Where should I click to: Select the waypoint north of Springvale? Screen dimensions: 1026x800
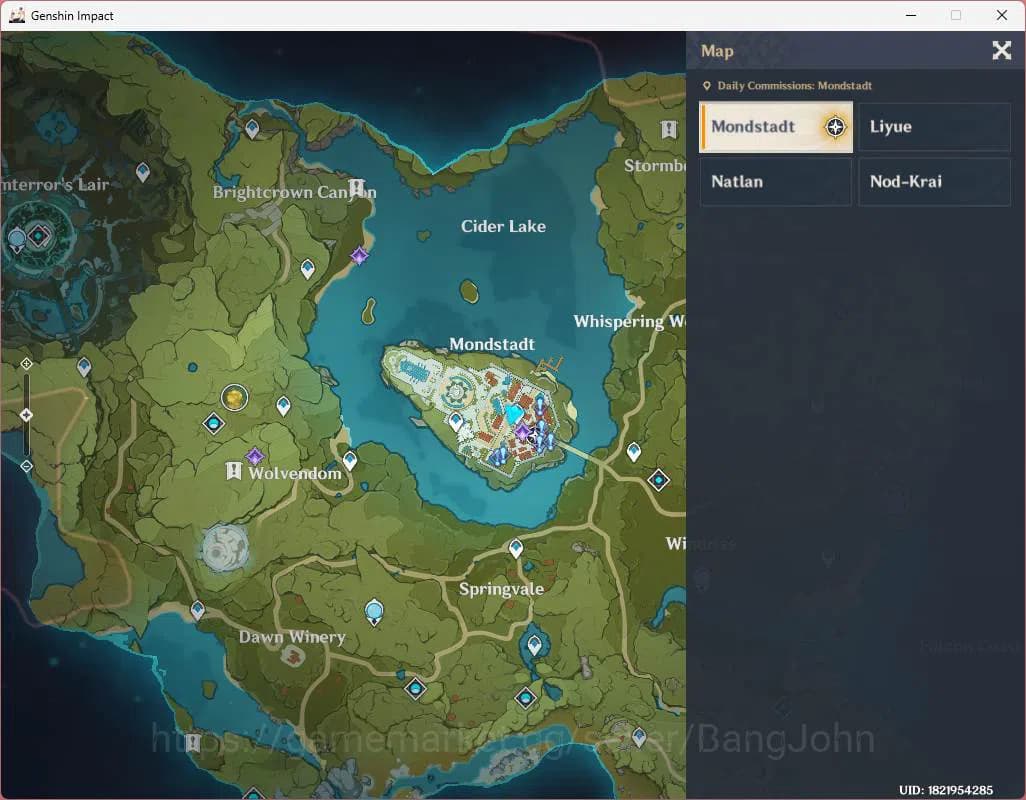click(x=516, y=548)
